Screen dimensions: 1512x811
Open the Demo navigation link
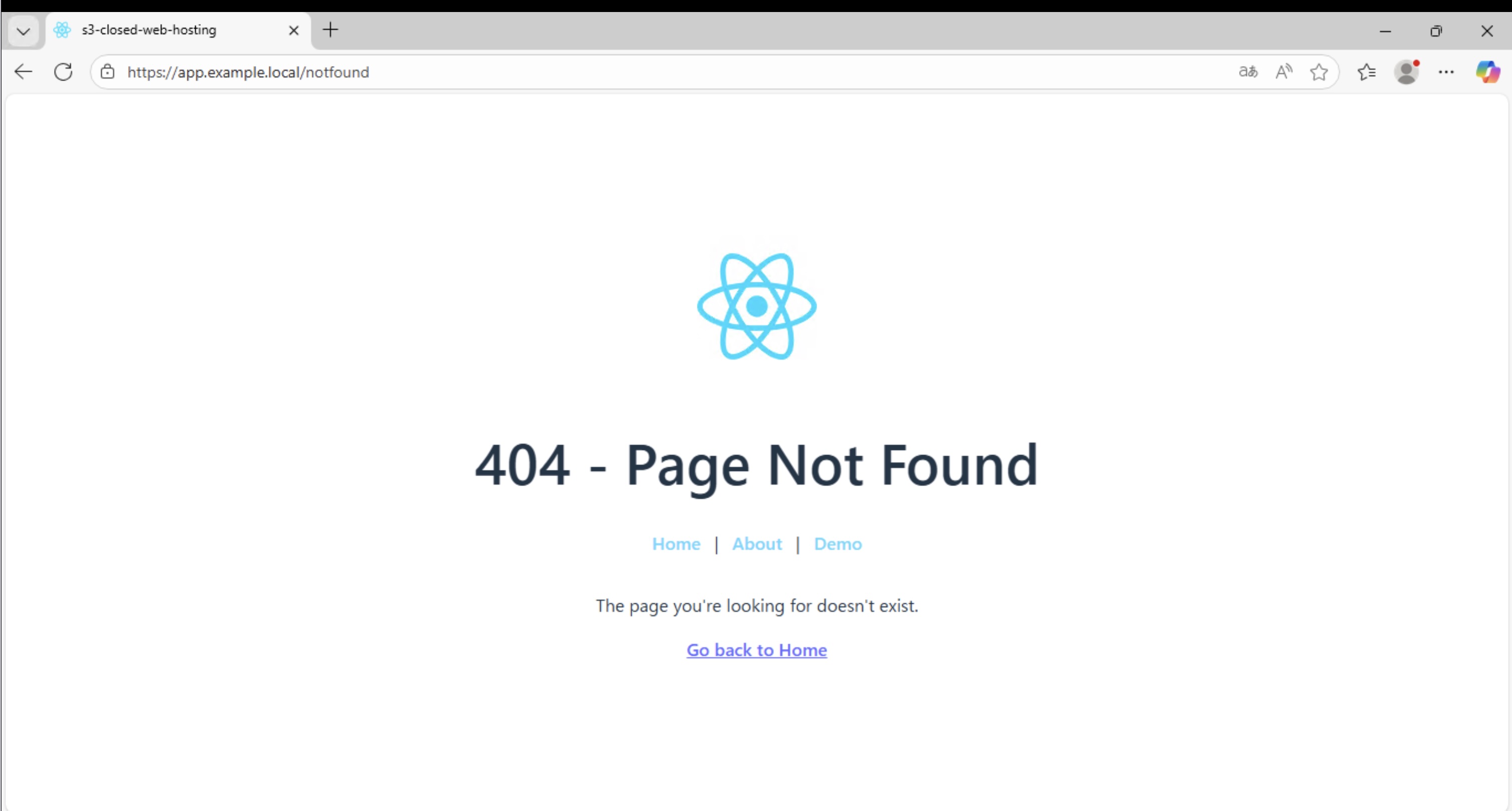pyautogui.click(x=838, y=544)
